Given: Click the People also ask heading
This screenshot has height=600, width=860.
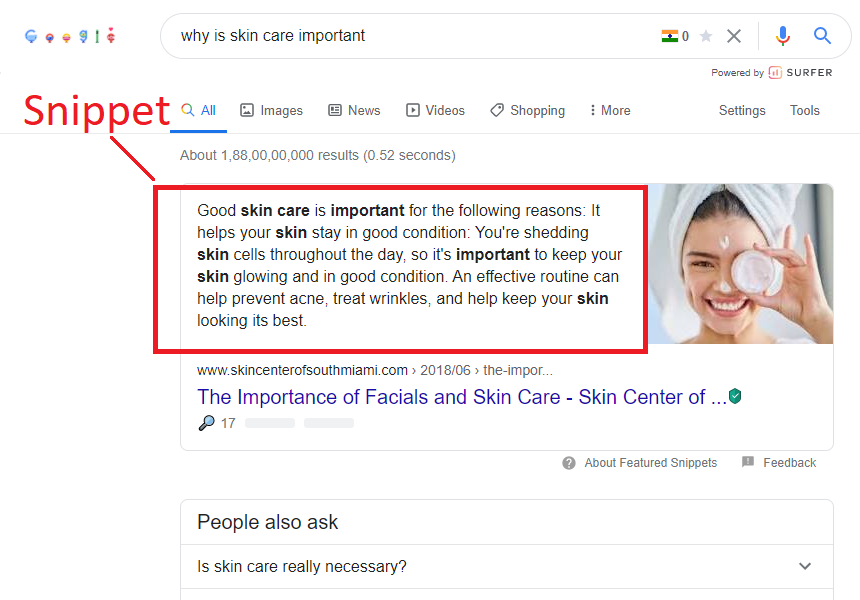Looking at the screenshot, I should tap(268, 522).
